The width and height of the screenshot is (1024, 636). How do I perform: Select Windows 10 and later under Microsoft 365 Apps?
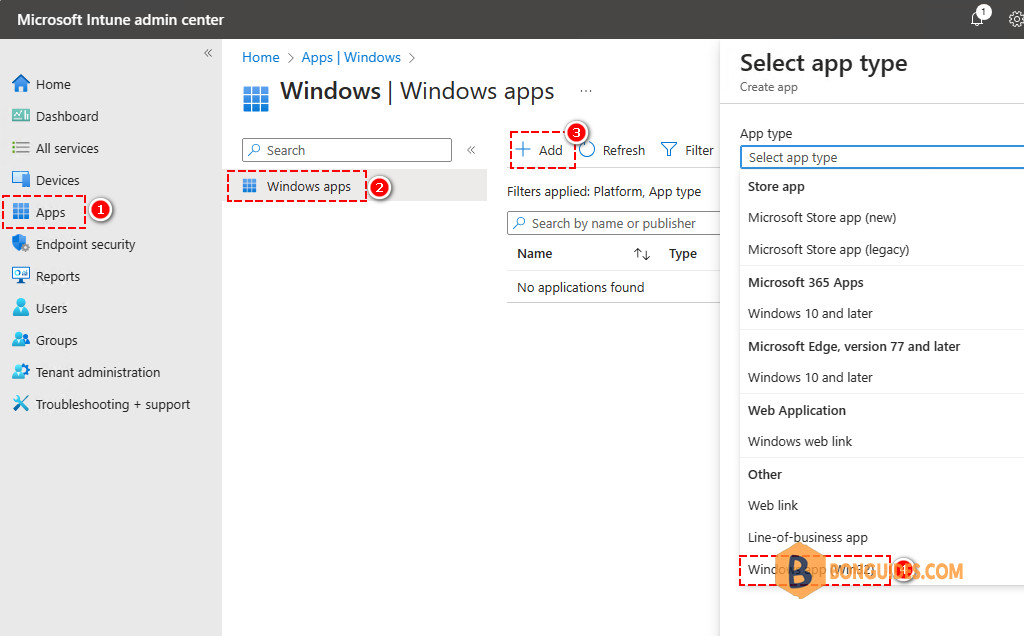click(x=810, y=313)
